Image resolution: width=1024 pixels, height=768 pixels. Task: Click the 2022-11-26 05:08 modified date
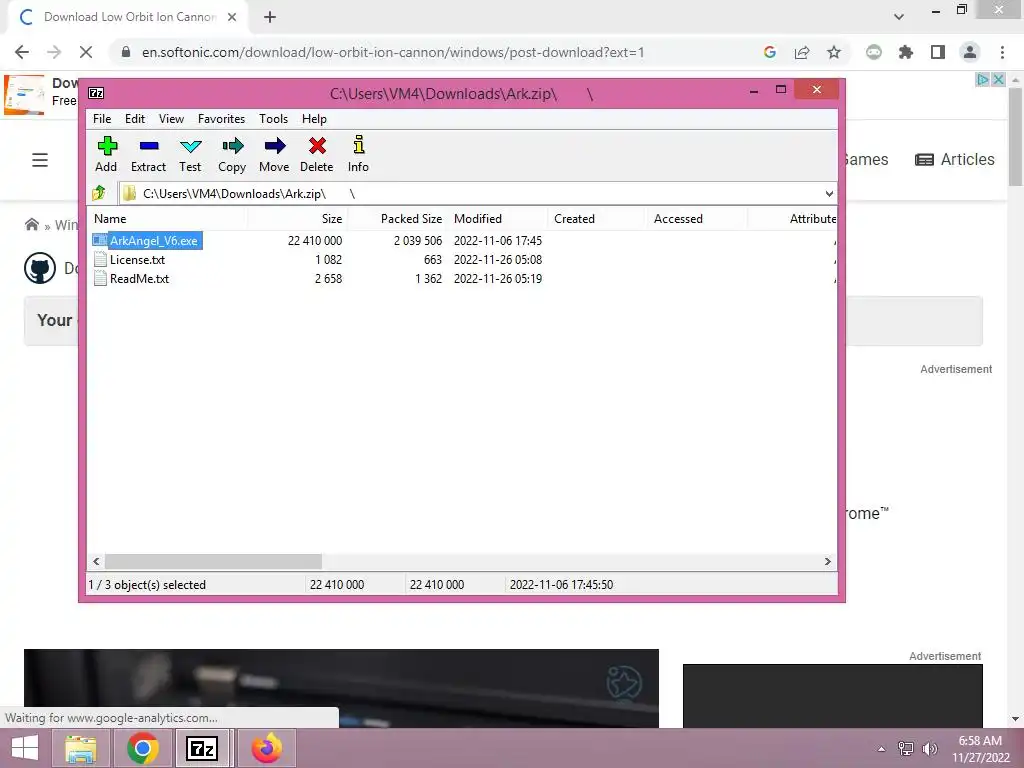(x=498, y=259)
